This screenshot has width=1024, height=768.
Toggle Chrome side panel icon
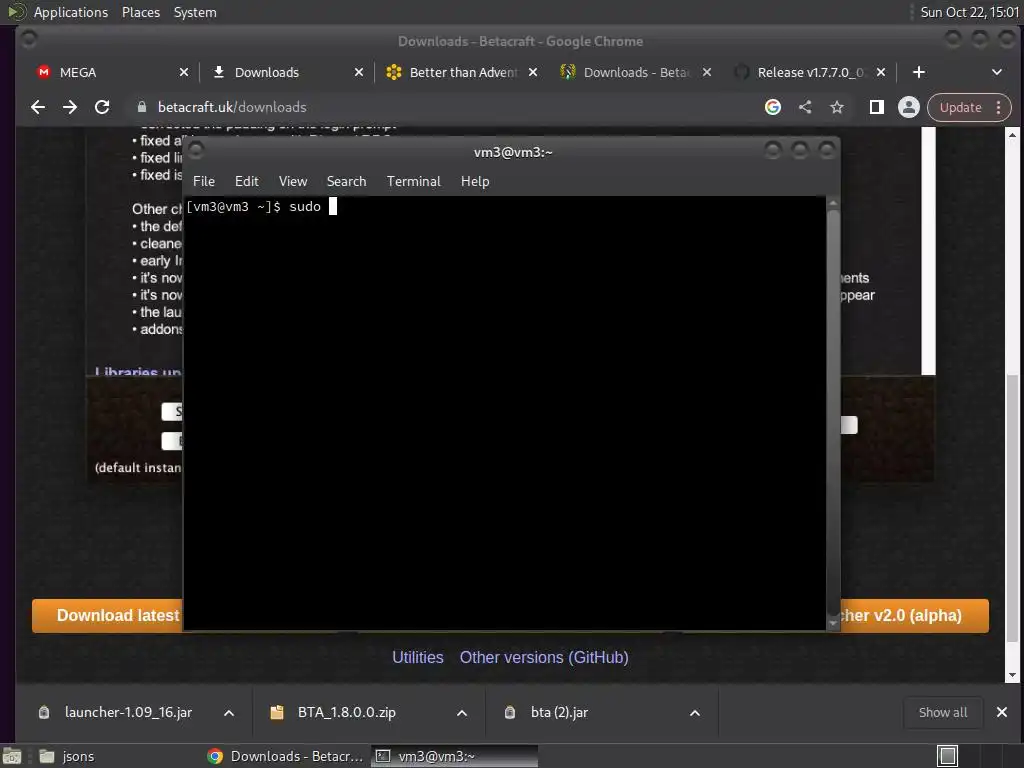[x=876, y=107]
